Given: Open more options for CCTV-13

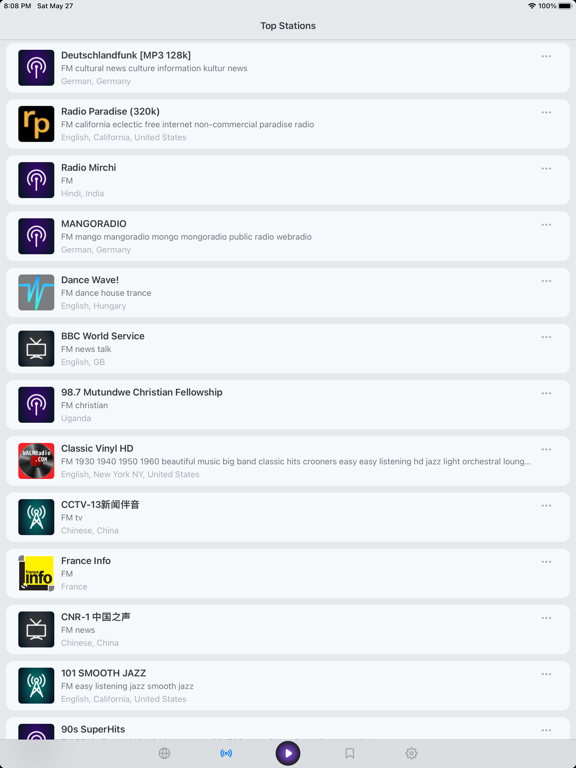Looking at the screenshot, I should pos(547,505).
